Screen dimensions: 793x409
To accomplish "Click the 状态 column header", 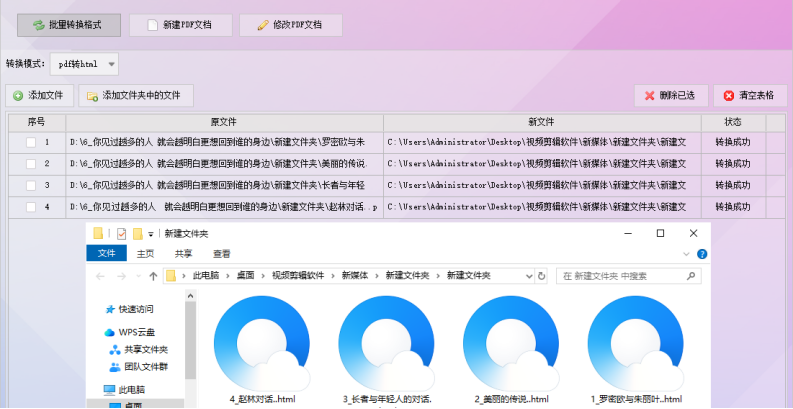I will [733, 122].
